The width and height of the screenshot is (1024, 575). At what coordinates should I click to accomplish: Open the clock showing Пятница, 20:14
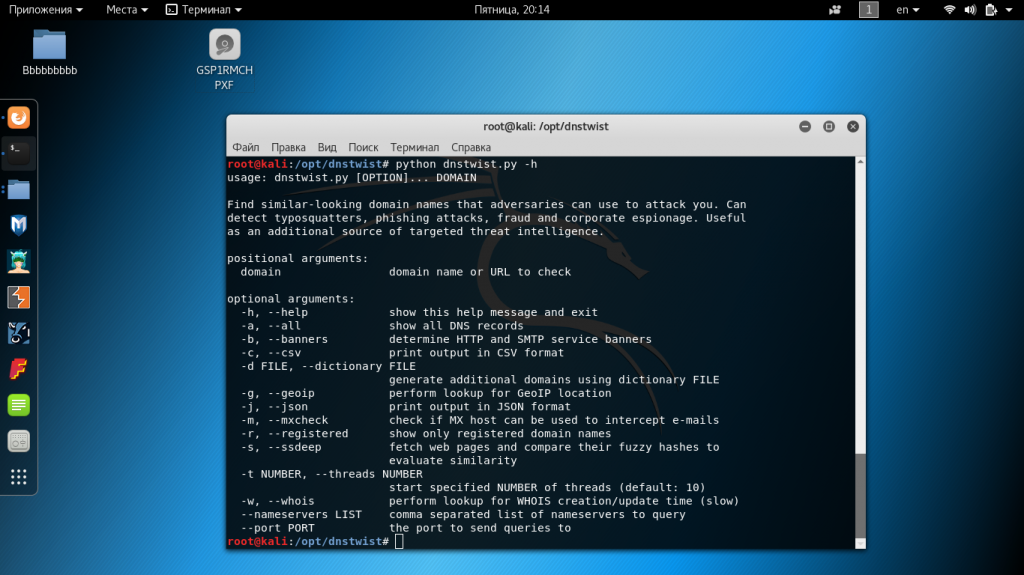tap(512, 10)
